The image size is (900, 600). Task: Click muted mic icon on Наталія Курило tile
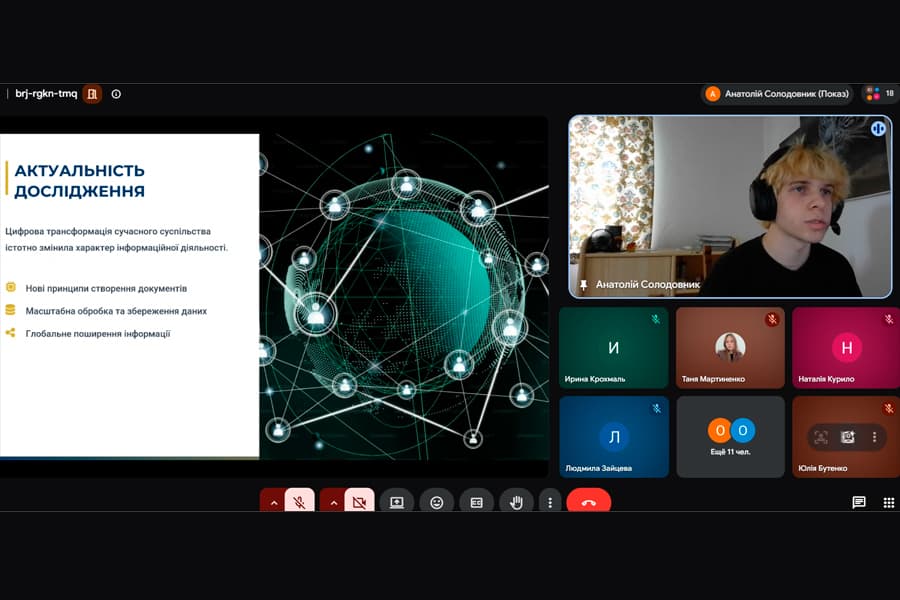tap(889, 319)
